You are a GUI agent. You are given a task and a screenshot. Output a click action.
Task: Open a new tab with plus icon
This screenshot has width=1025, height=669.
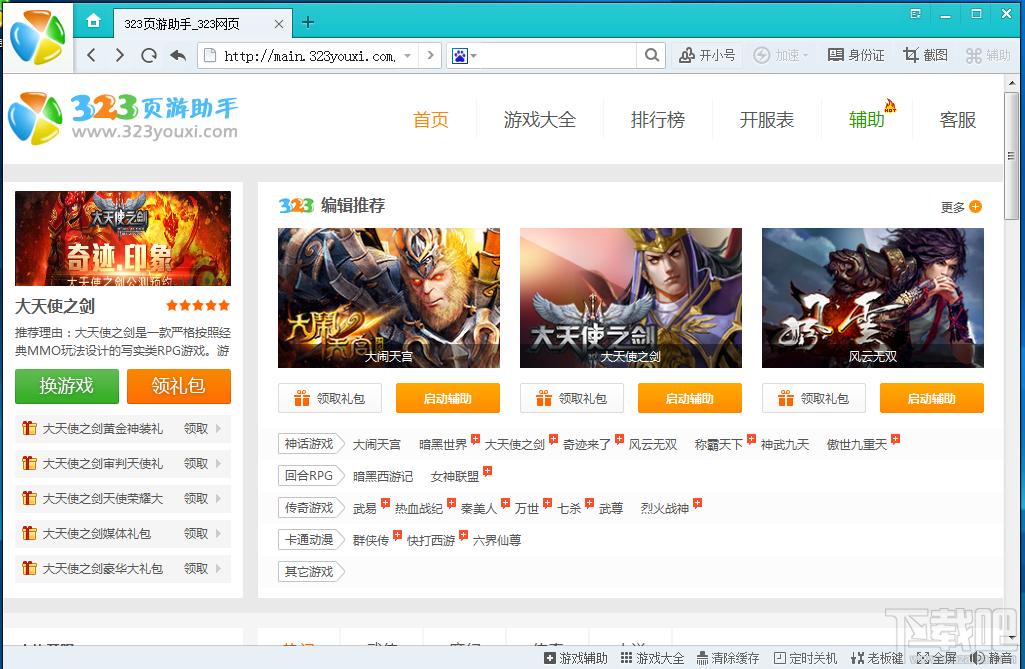coord(308,23)
